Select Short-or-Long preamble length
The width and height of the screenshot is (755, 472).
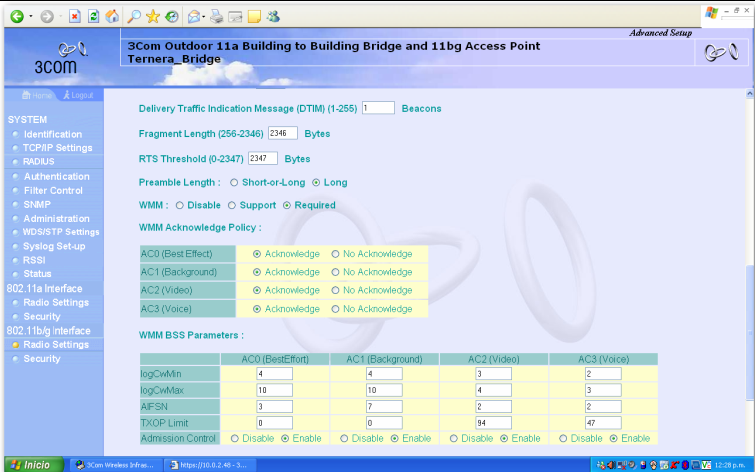(234, 183)
